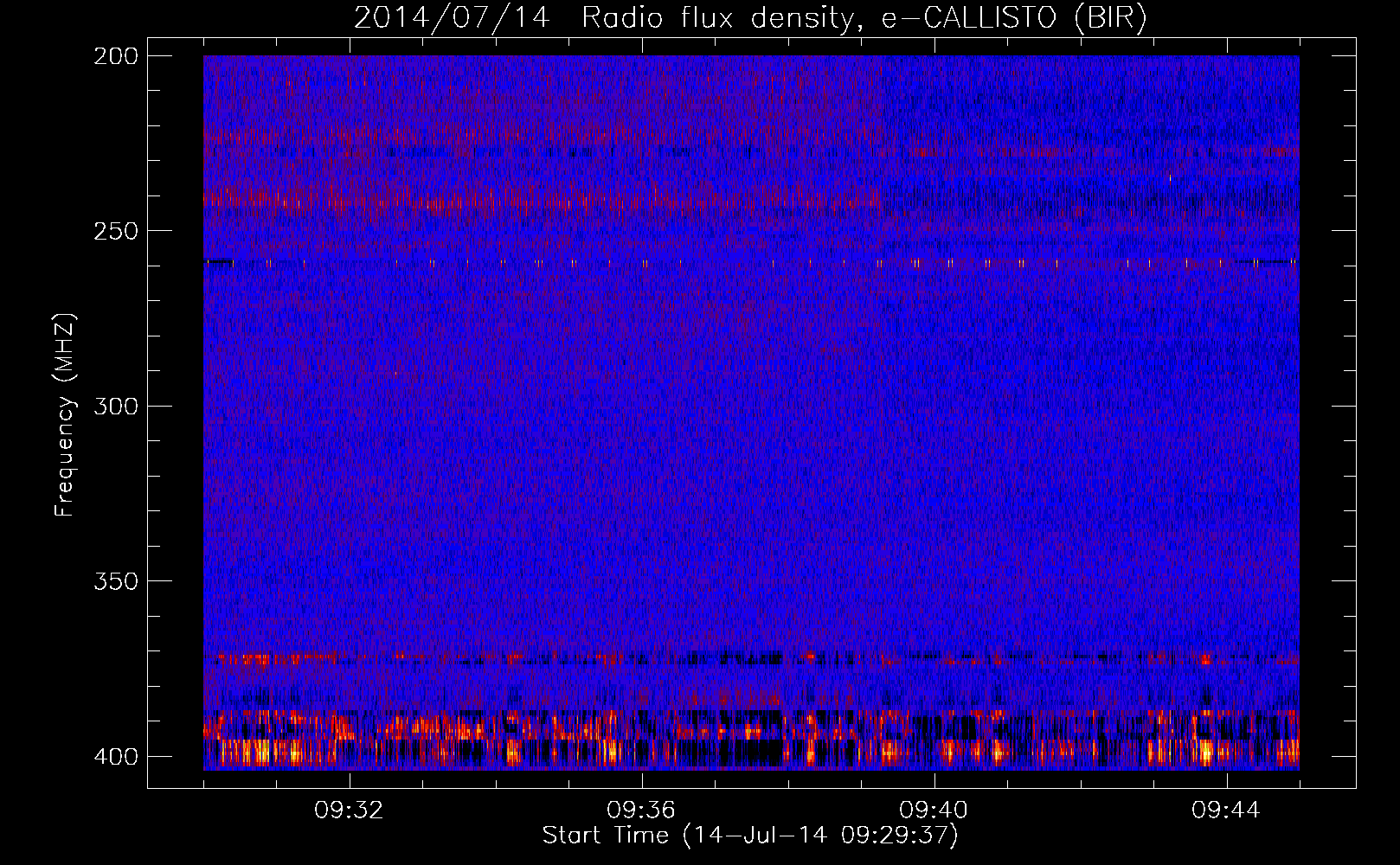Image resolution: width=1400 pixels, height=865 pixels.
Task: Click the 400 frequency tick label
Action: coord(115,757)
